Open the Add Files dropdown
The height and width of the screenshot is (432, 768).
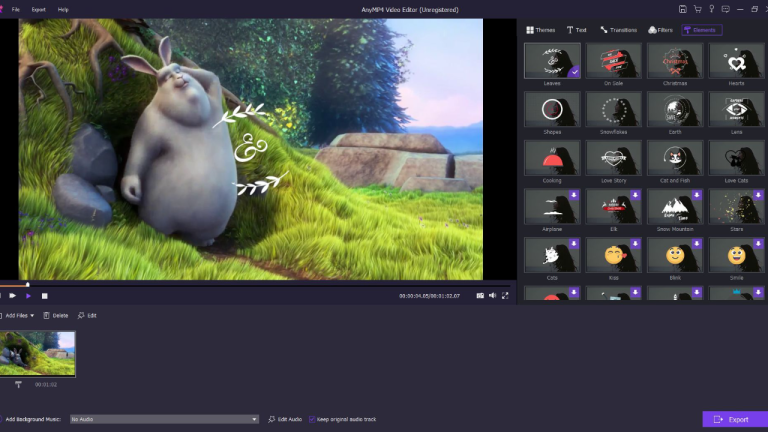(x=18, y=315)
